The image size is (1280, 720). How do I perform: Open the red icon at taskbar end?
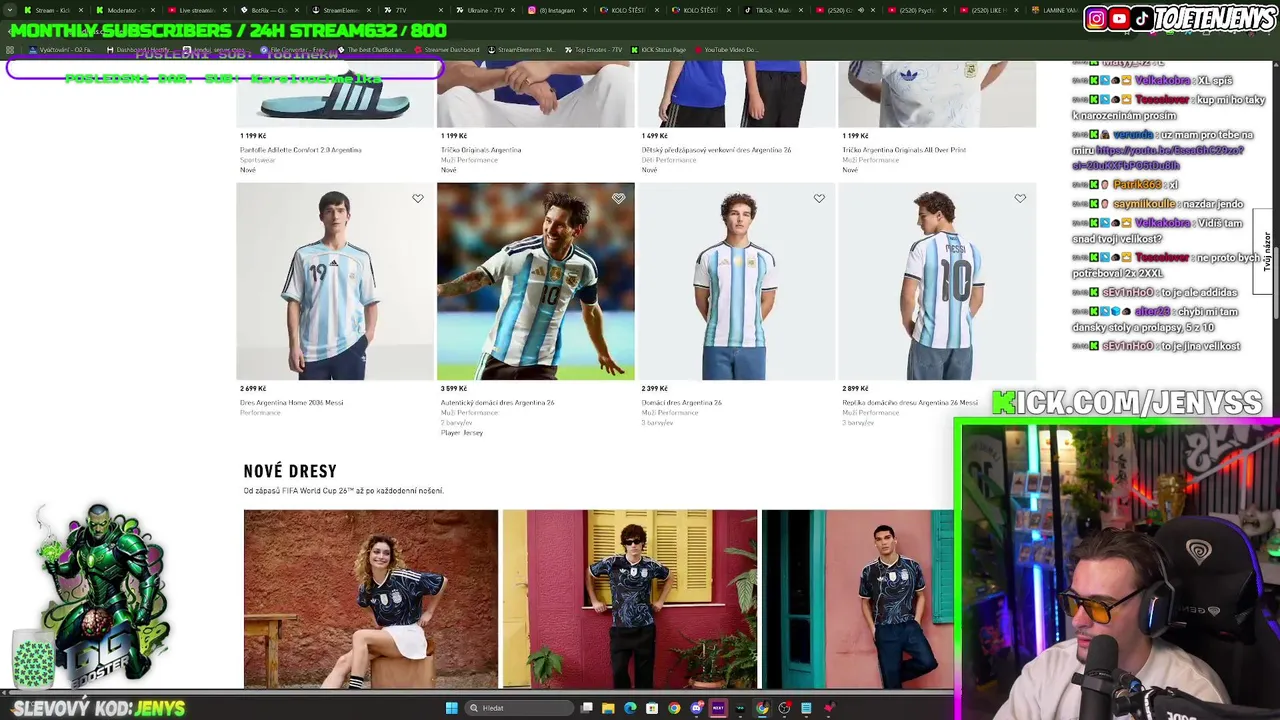coord(828,708)
